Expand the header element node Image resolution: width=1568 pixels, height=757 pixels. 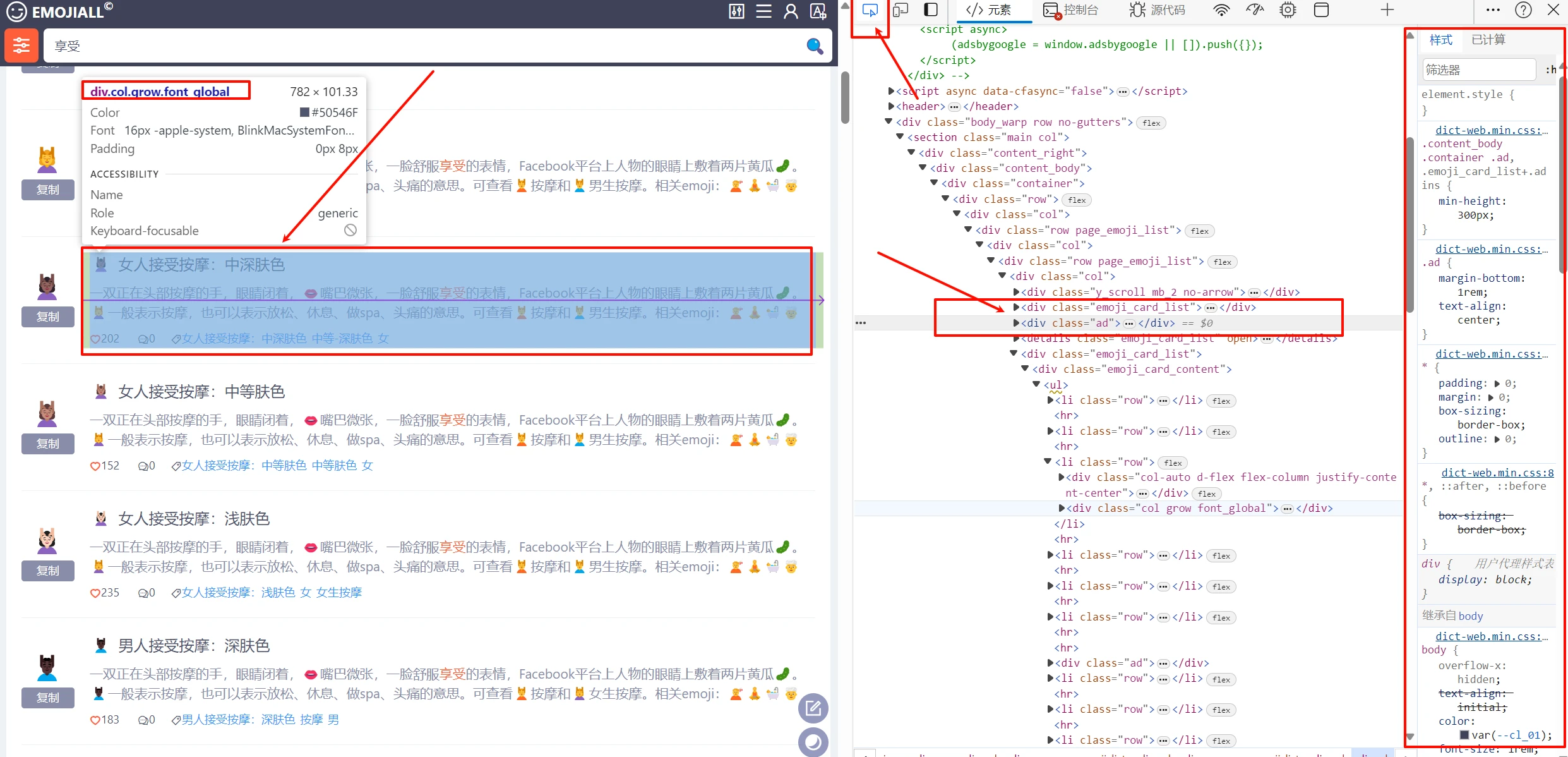click(x=891, y=106)
